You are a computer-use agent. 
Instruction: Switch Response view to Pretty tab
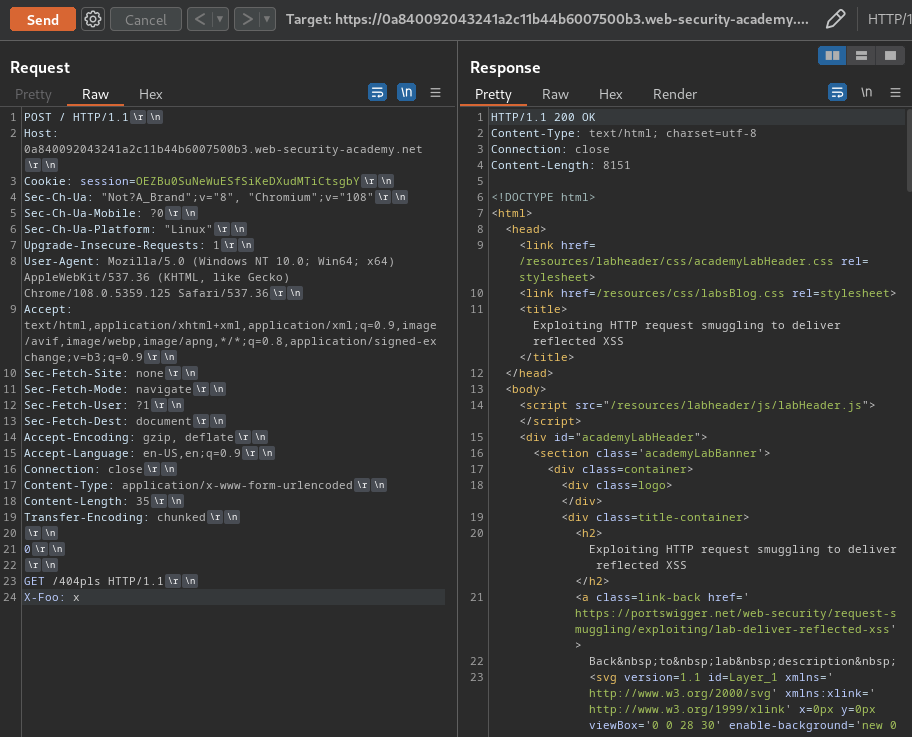pyautogui.click(x=493, y=94)
